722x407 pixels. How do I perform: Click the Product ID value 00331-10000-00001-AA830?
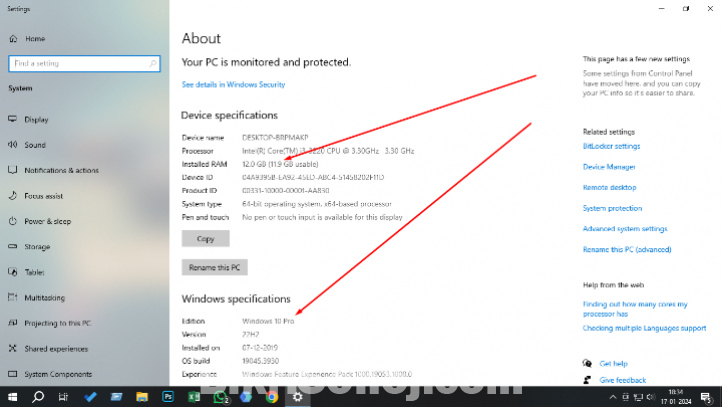pyautogui.click(x=285, y=191)
